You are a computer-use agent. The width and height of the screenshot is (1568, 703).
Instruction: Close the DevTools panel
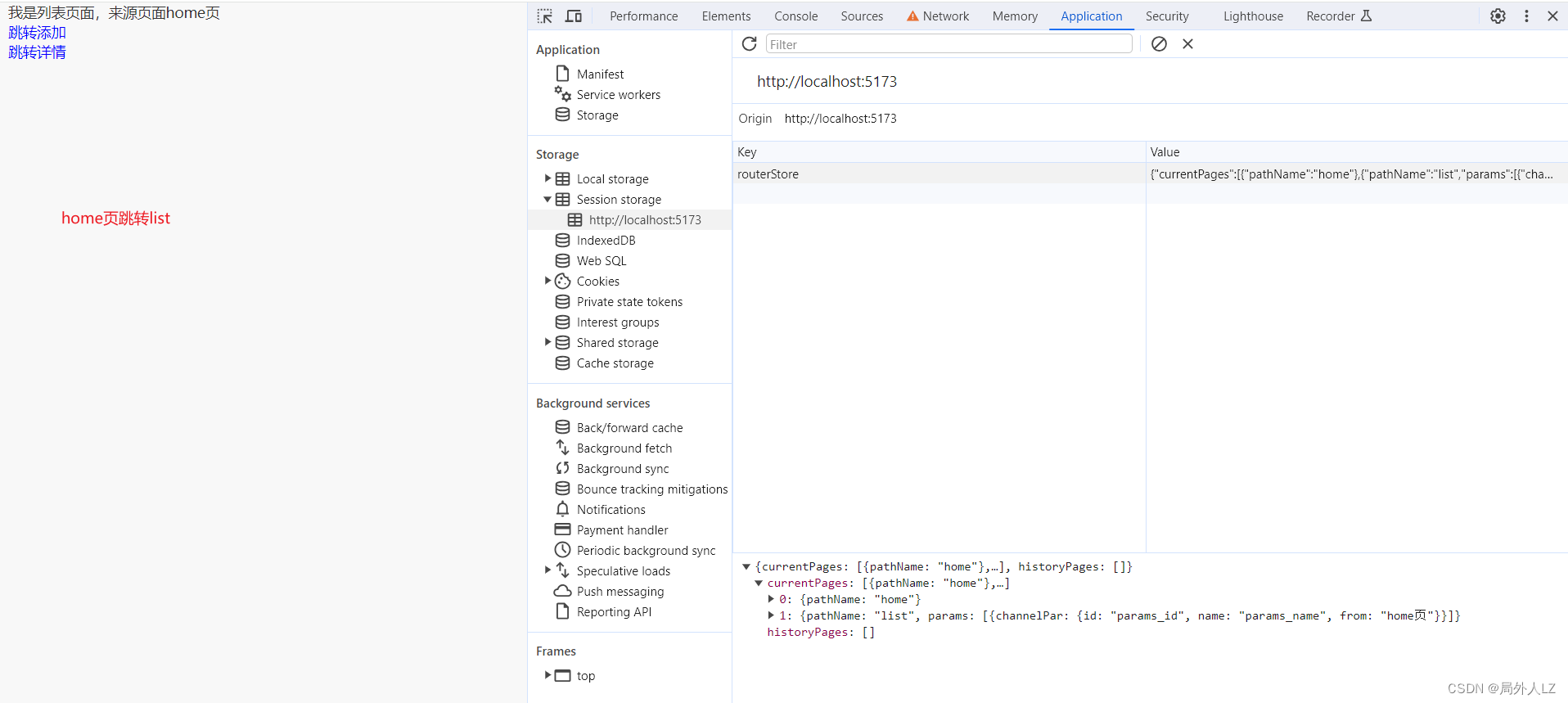1552,16
